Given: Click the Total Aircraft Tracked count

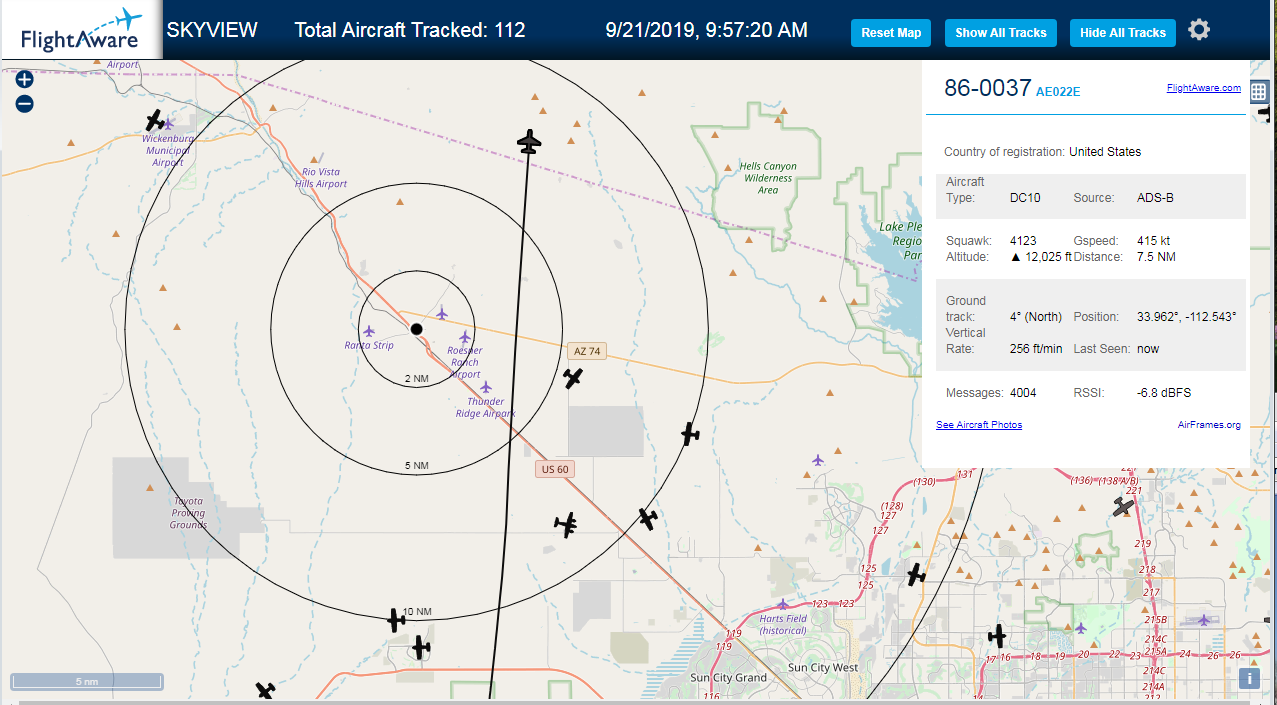Looking at the screenshot, I should click(410, 30).
